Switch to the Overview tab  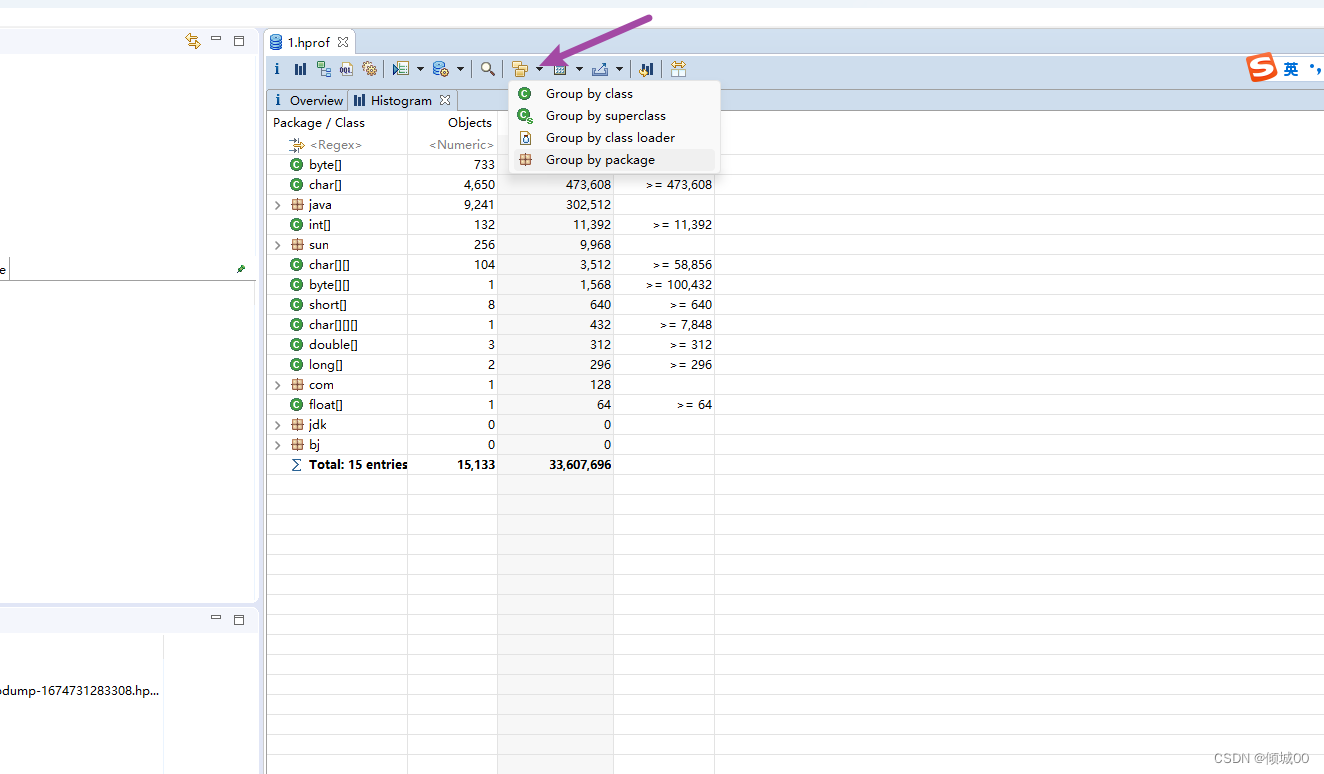point(308,100)
